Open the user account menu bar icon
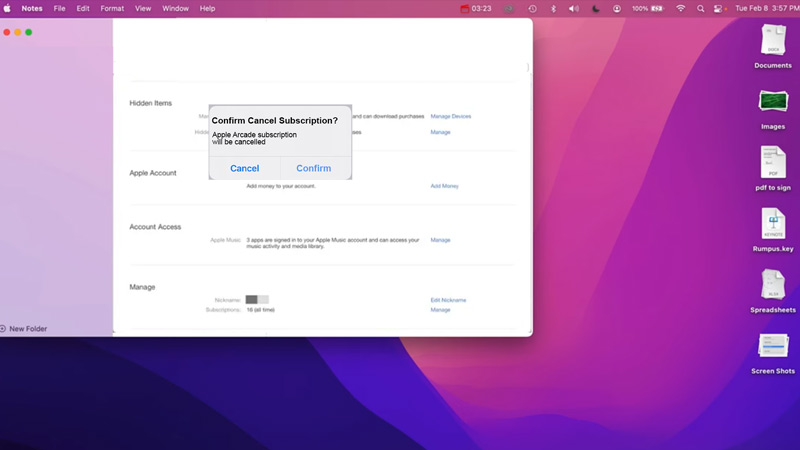 point(617,9)
